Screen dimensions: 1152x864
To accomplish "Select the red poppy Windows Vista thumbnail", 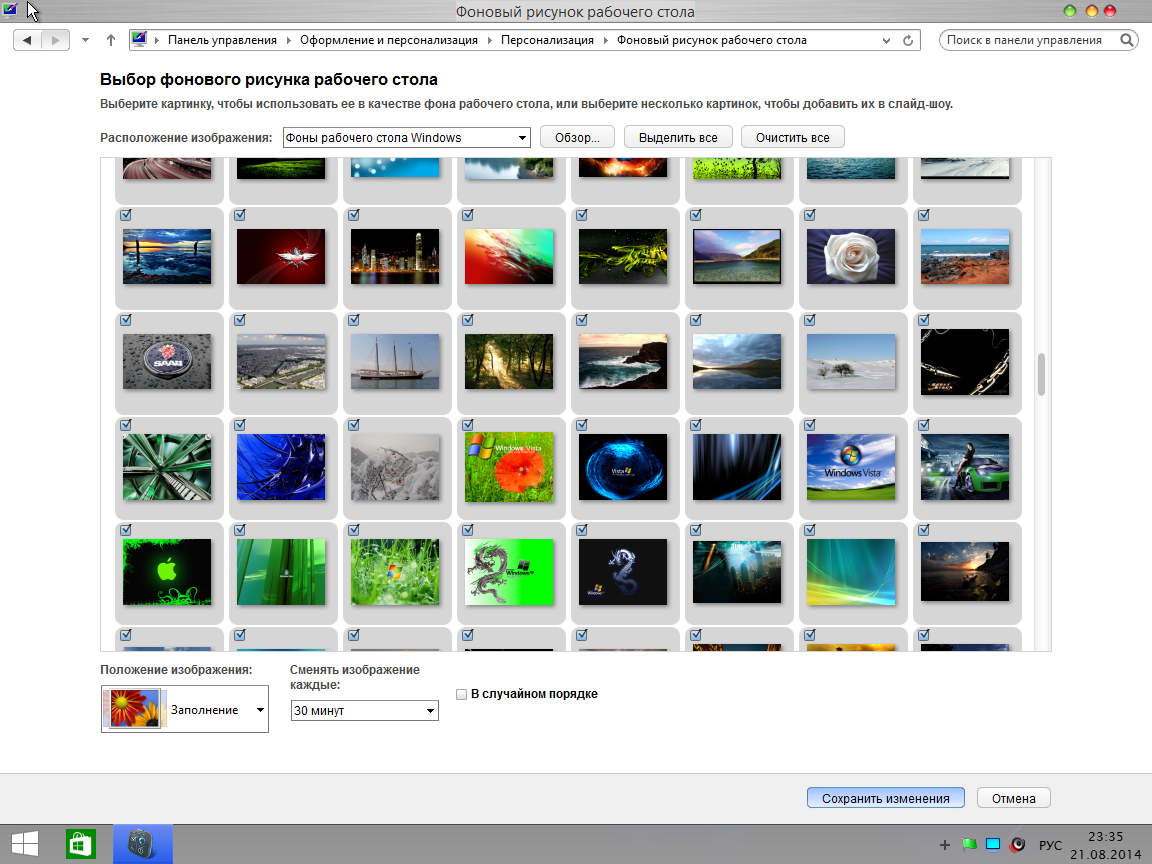I will pyautogui.click(x=509, y=467).
